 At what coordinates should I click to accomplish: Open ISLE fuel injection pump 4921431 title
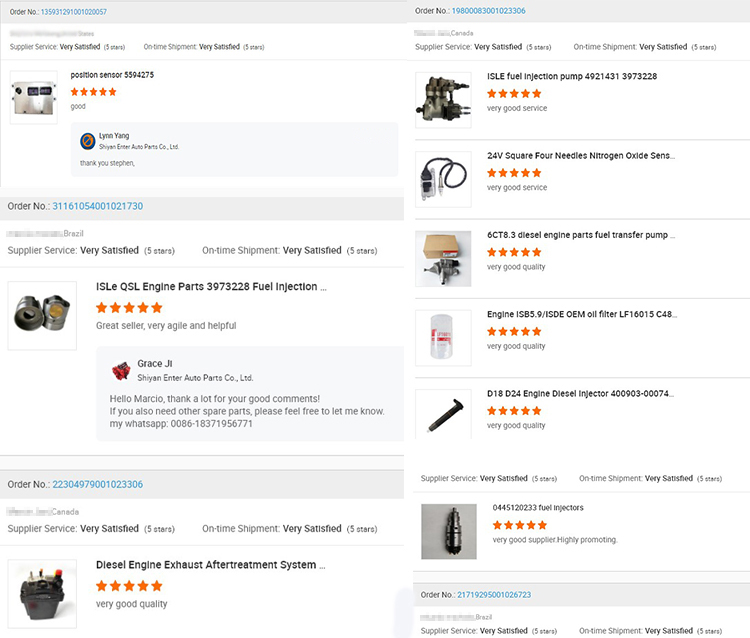click(x=571, y=76)
